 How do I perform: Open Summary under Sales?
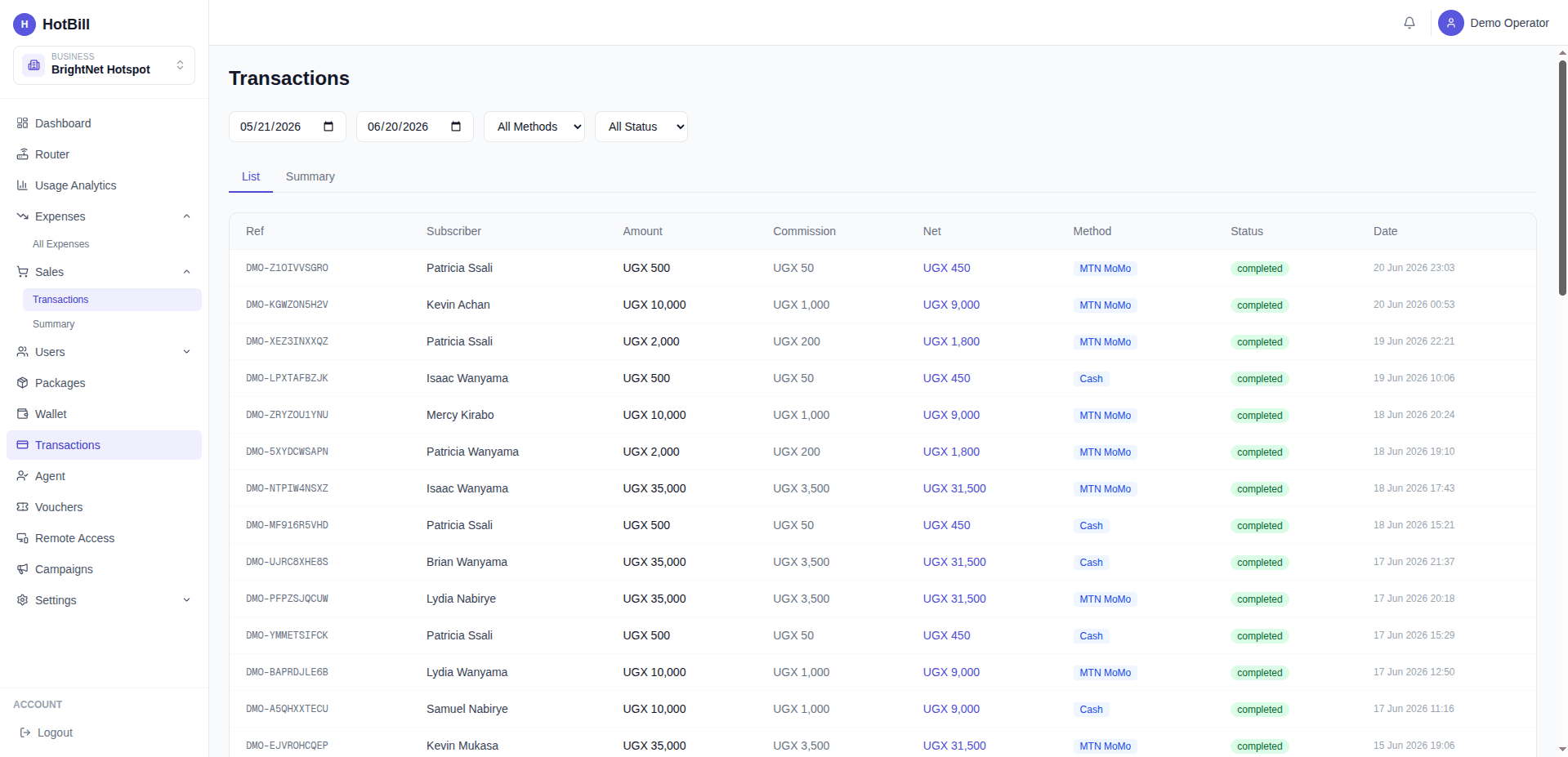[x=112, y=324]
